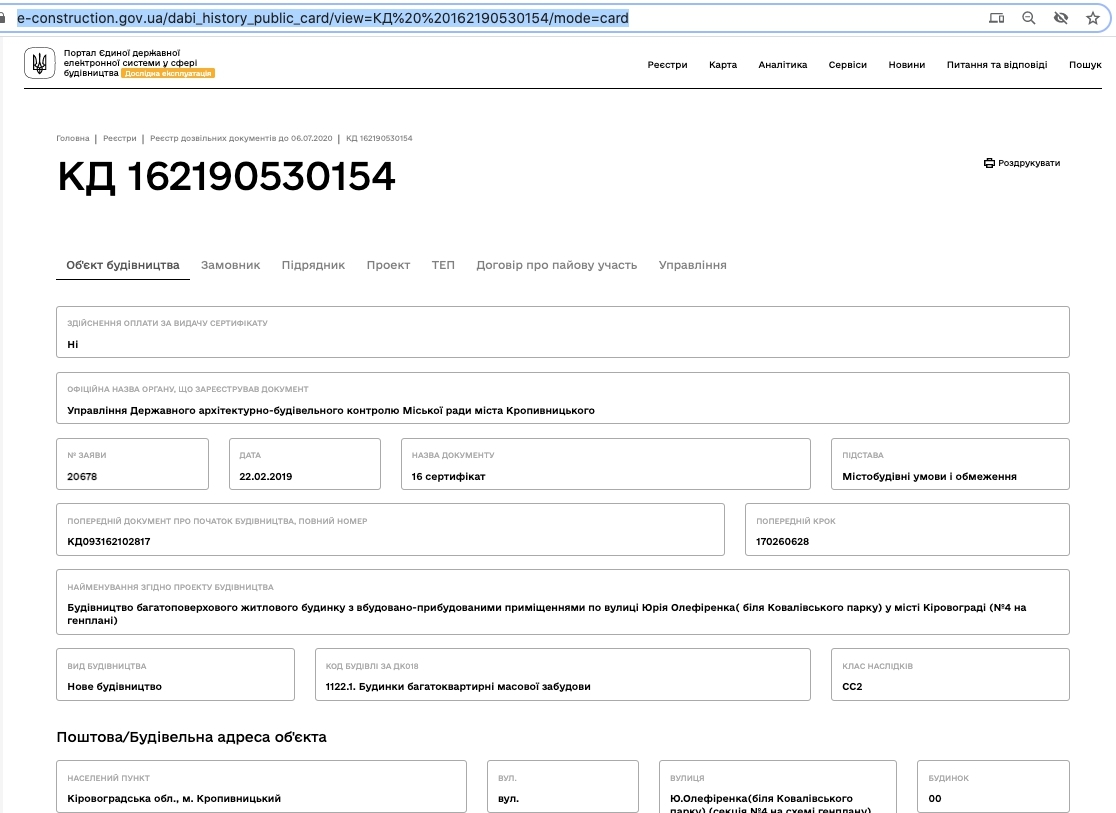Click the Дослідна експлуатація orange badge
The height and width of the screenshot is (813, 1116).
[168, 73]
